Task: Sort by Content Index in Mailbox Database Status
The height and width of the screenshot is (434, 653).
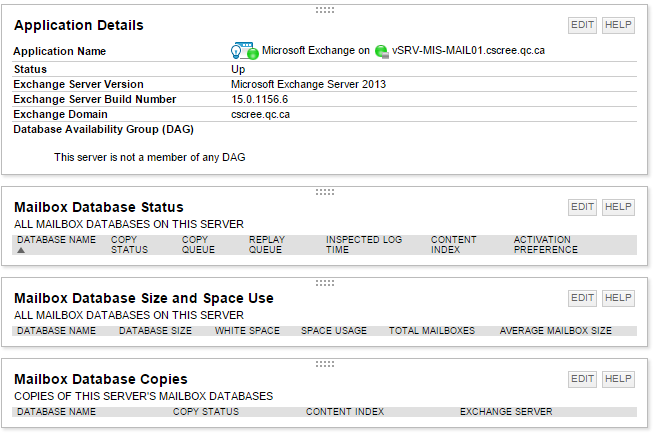Action: (x=453, y=245)
